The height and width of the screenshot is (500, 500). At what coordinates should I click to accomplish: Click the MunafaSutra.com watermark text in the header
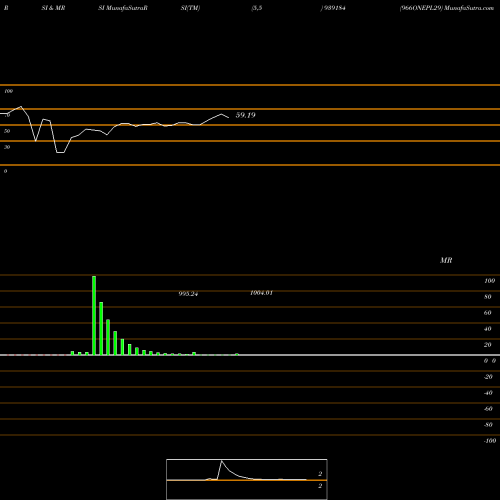tap(469, 8)
